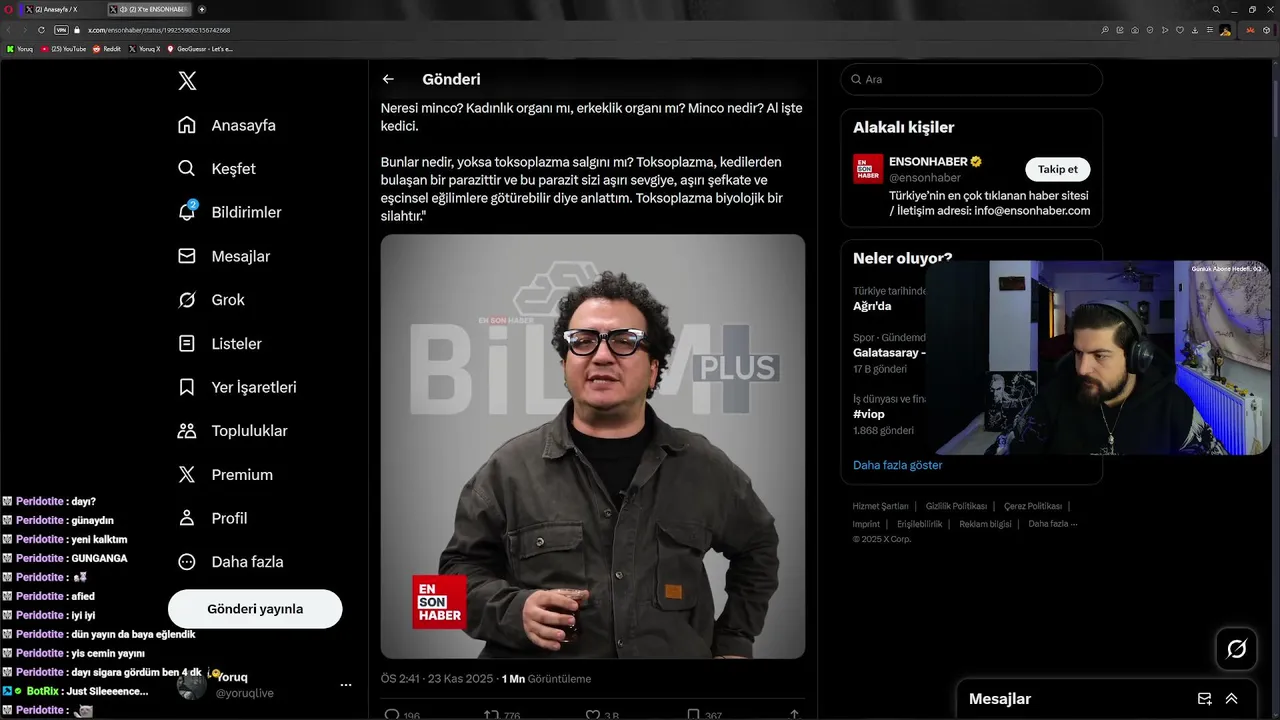Open Hizmet Şartları footer link
1280x720 pixels.
tap(881, 506)
